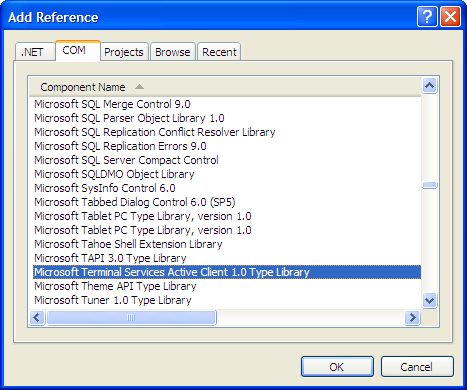The width and height of the screenshot is (467, 390).
Task: Click the vertical scrollbar down arrow
Action: pos(429,301)
